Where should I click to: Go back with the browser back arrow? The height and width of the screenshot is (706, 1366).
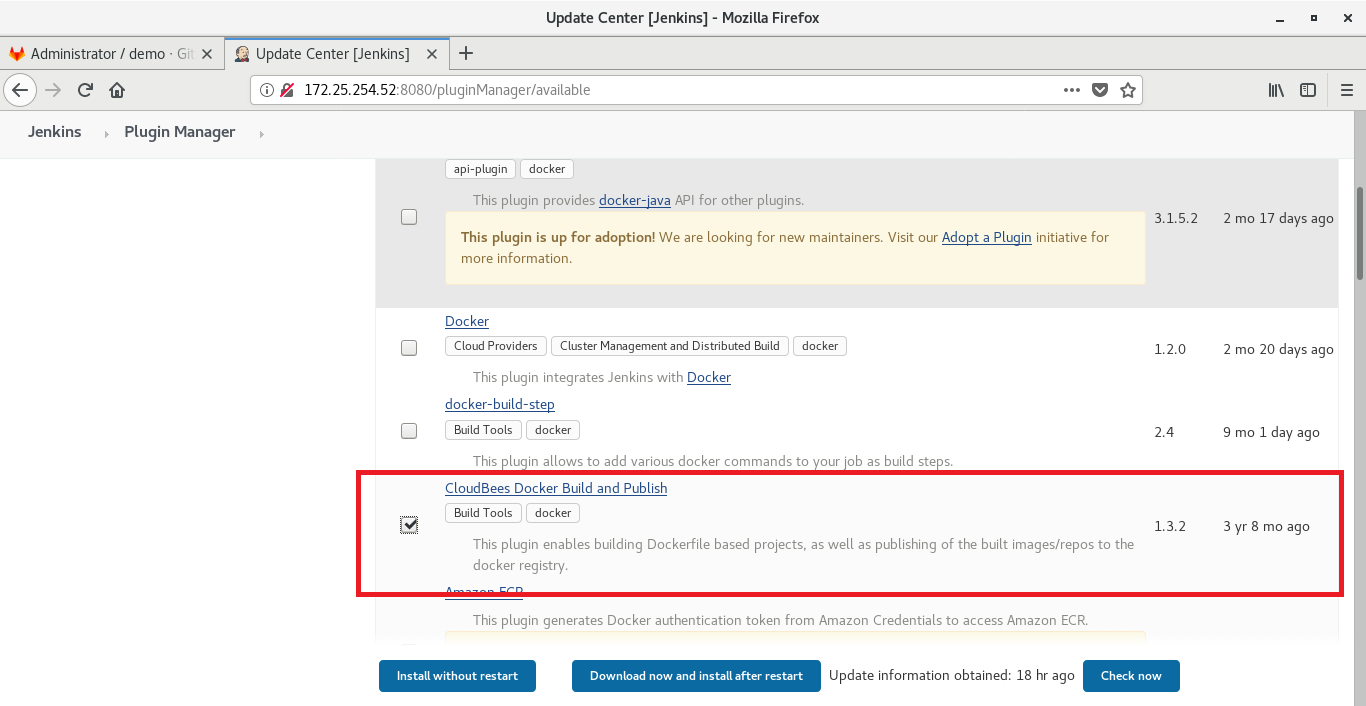pos(21,90)
